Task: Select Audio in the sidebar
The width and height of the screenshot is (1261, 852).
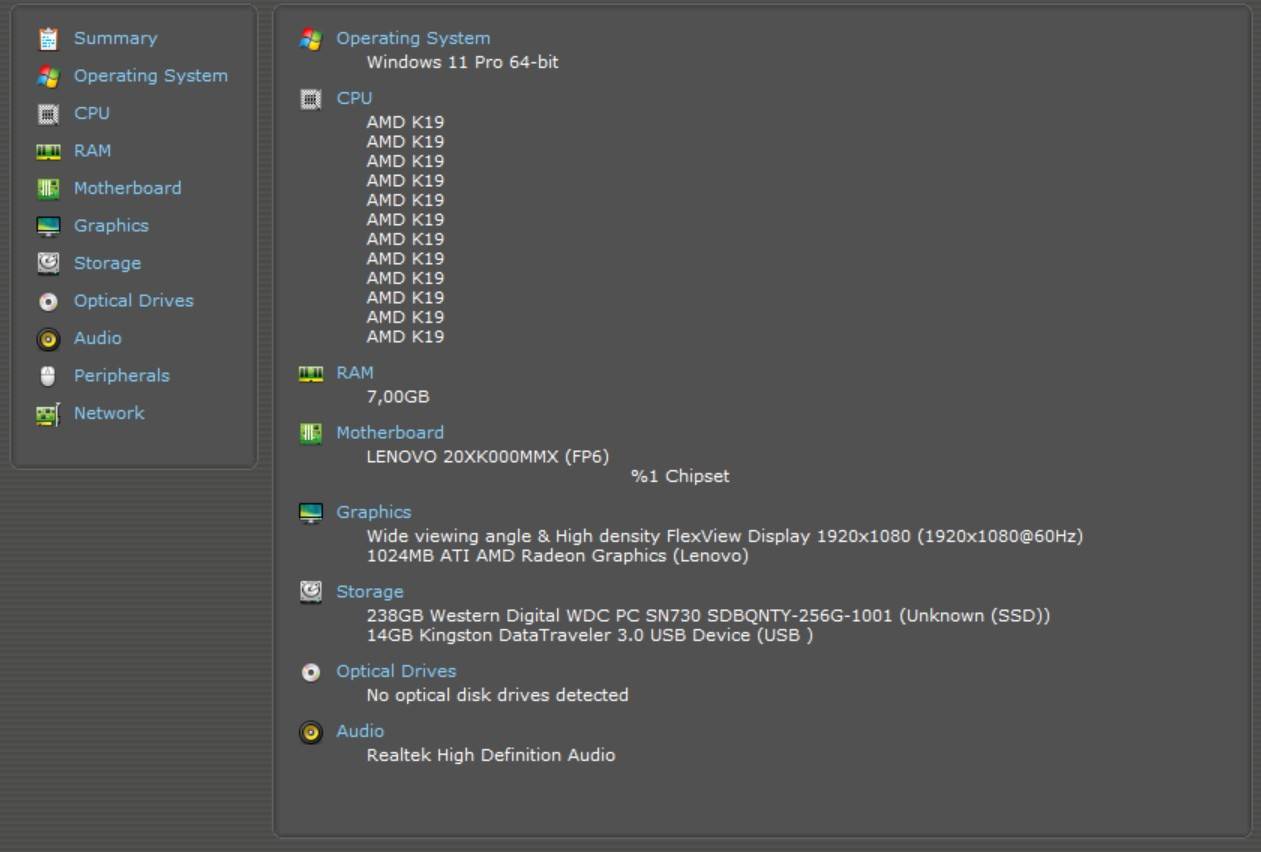Action: 97,338
